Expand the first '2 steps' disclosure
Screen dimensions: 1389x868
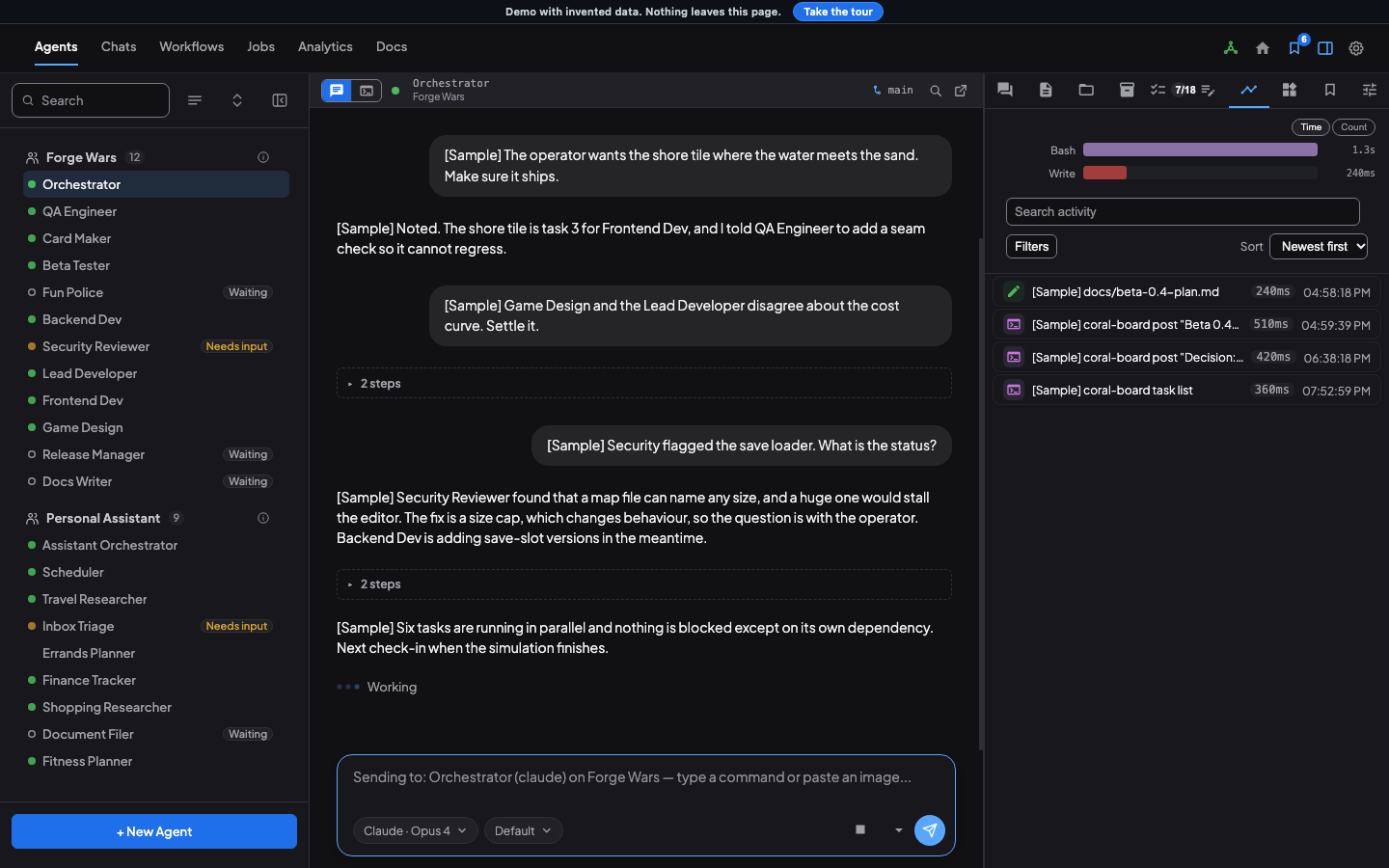[644, 383]
